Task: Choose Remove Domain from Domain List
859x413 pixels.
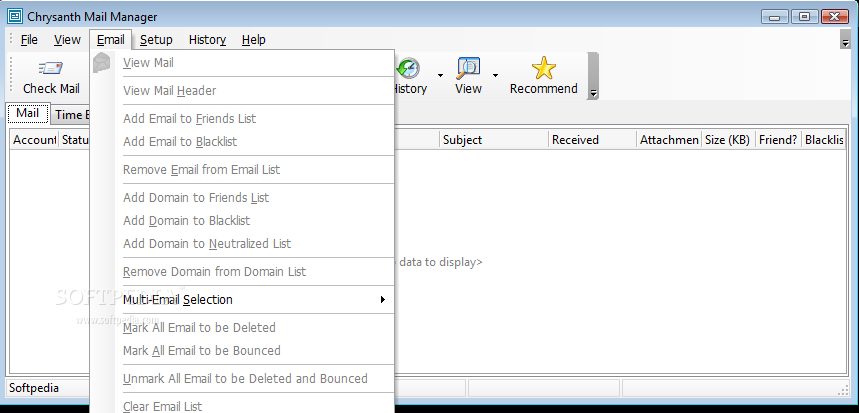Action: 242,272
